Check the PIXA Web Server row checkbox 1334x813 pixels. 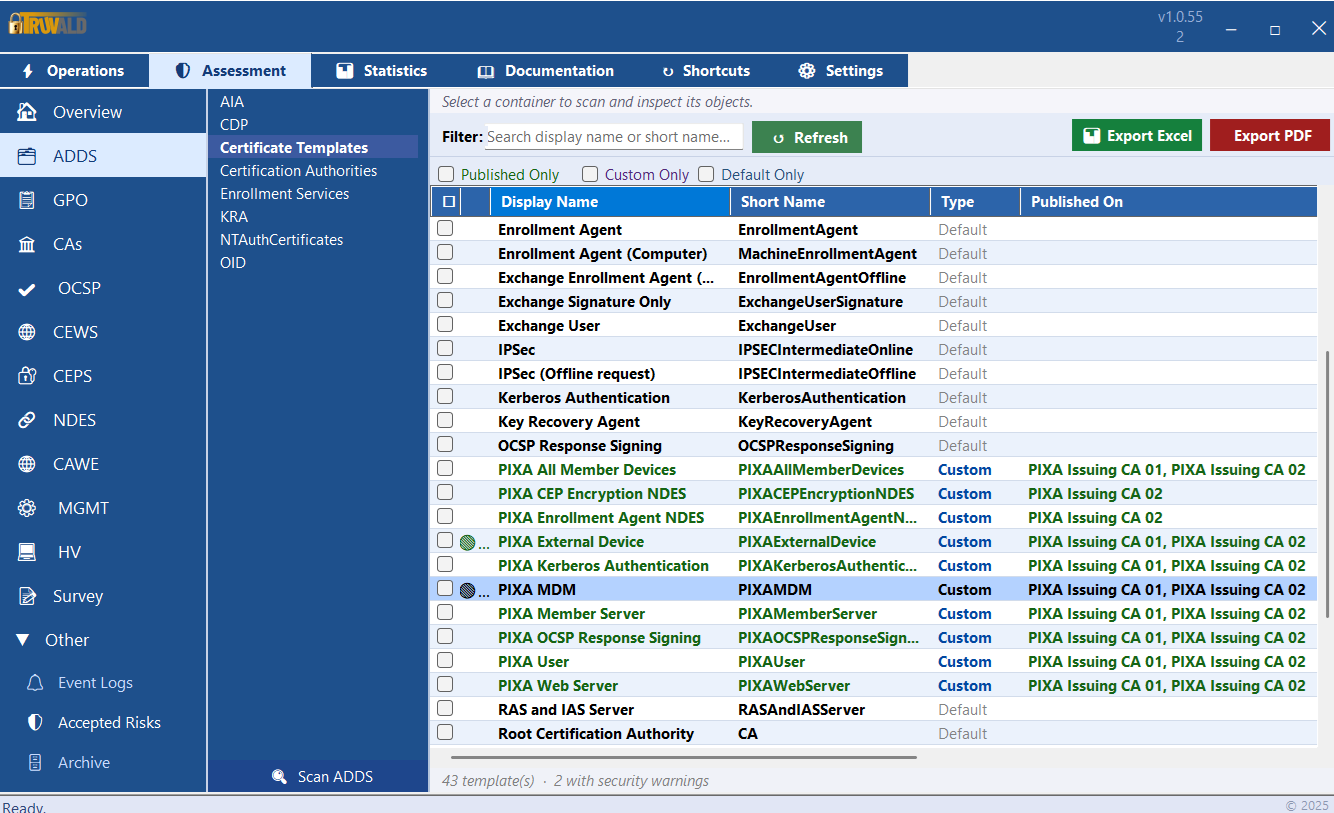pos(445,685)
